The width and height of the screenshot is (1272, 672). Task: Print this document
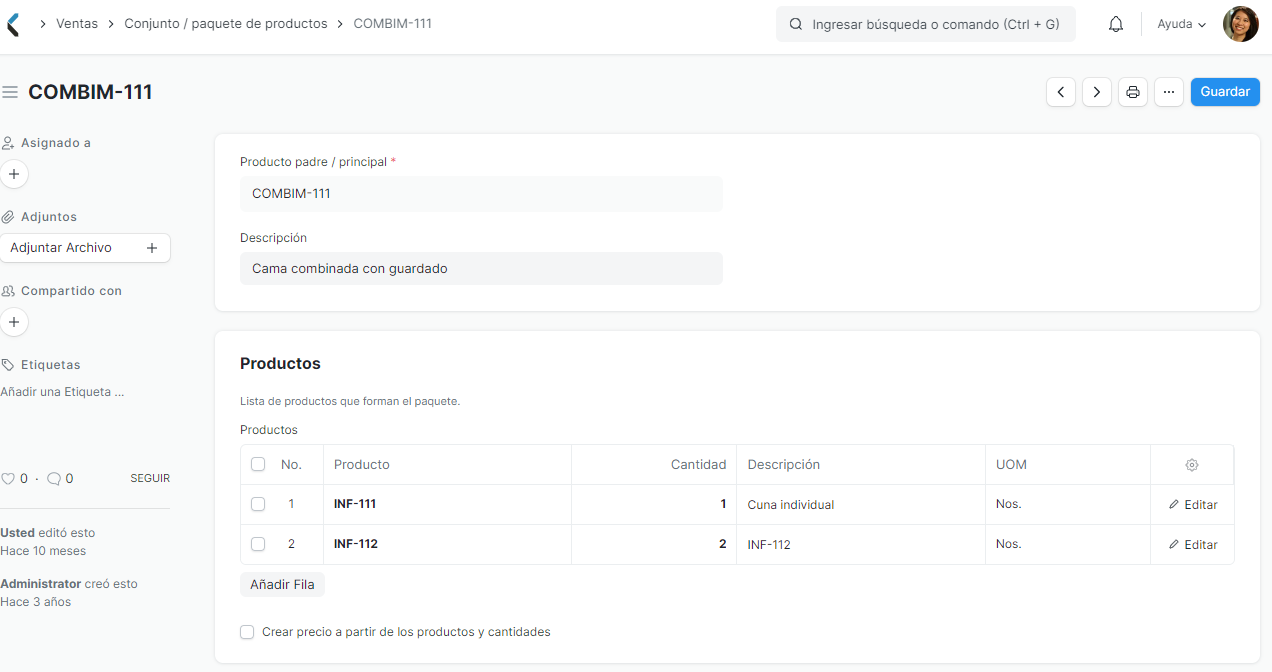[1133, 92]
